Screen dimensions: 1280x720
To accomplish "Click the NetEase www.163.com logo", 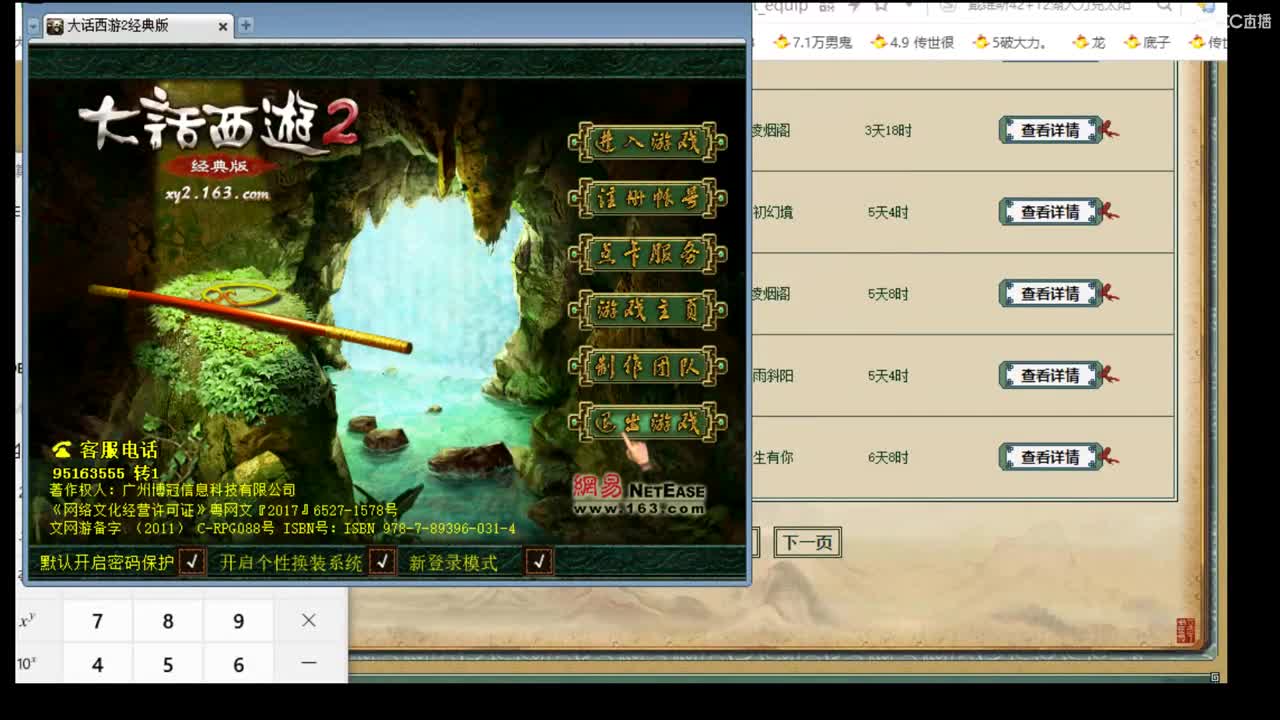I will click(x=639, y=495).
